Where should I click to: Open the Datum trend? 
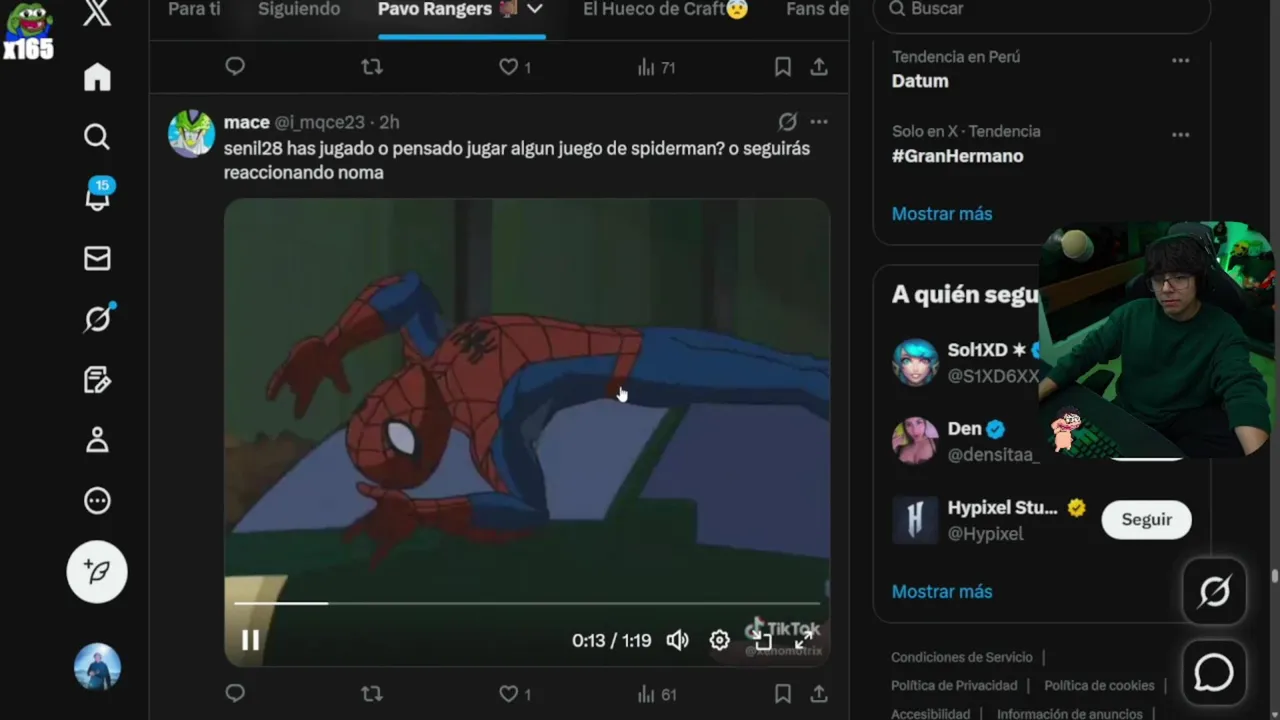pyautogui.click(x=920, y=81)
